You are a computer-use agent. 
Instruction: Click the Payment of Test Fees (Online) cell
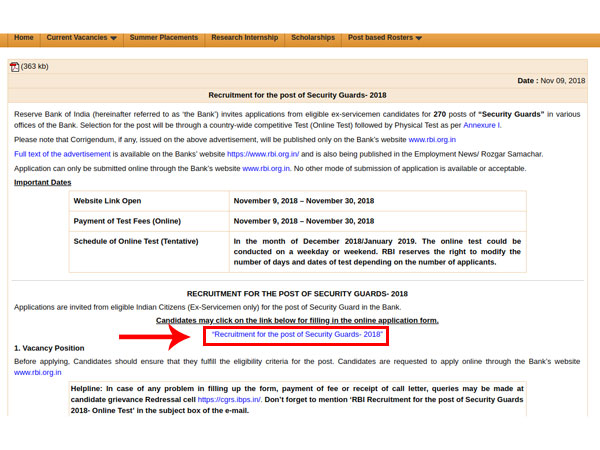pos(149,221)
